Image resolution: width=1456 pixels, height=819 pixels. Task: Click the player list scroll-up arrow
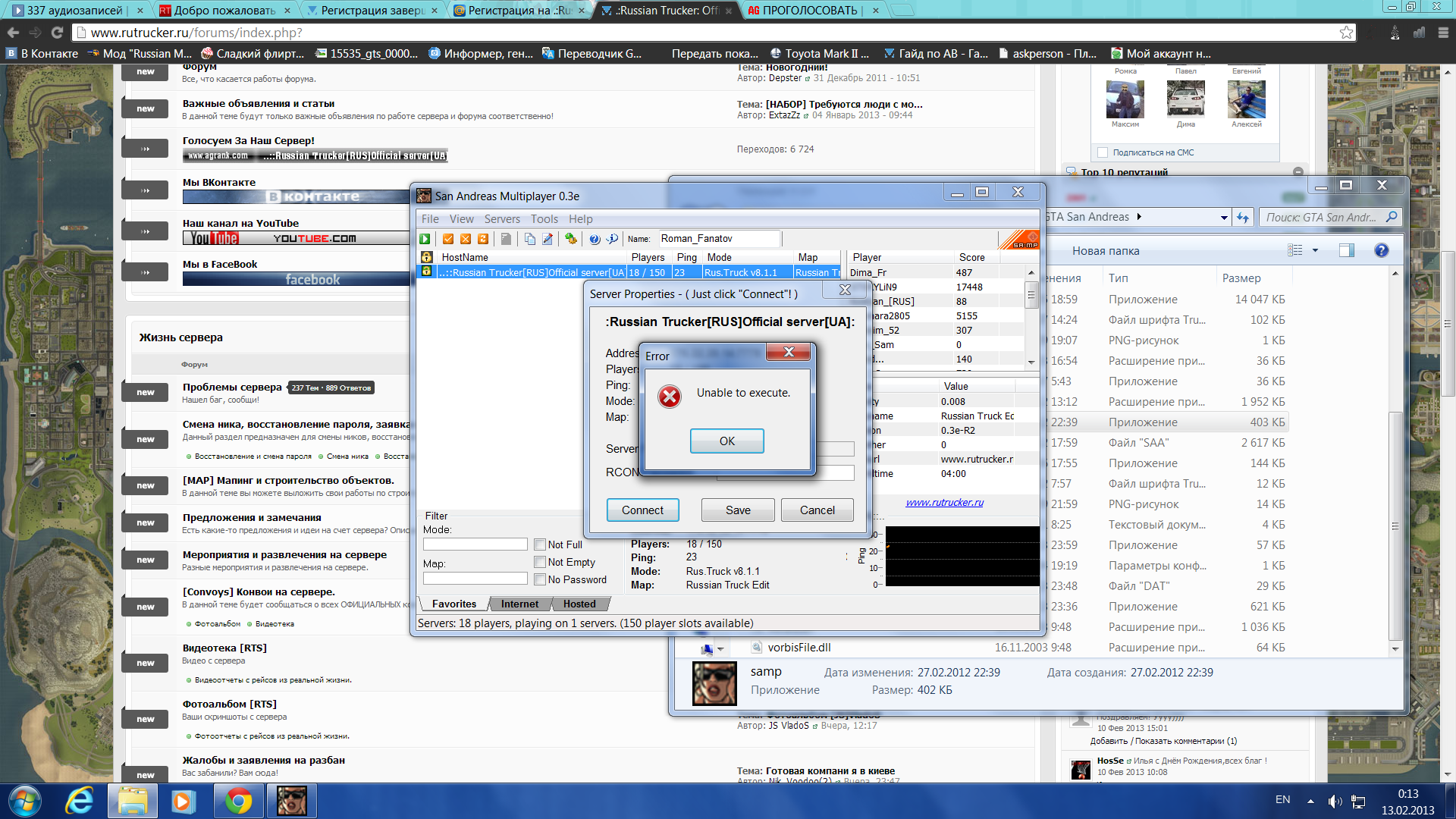point(1031,272)
